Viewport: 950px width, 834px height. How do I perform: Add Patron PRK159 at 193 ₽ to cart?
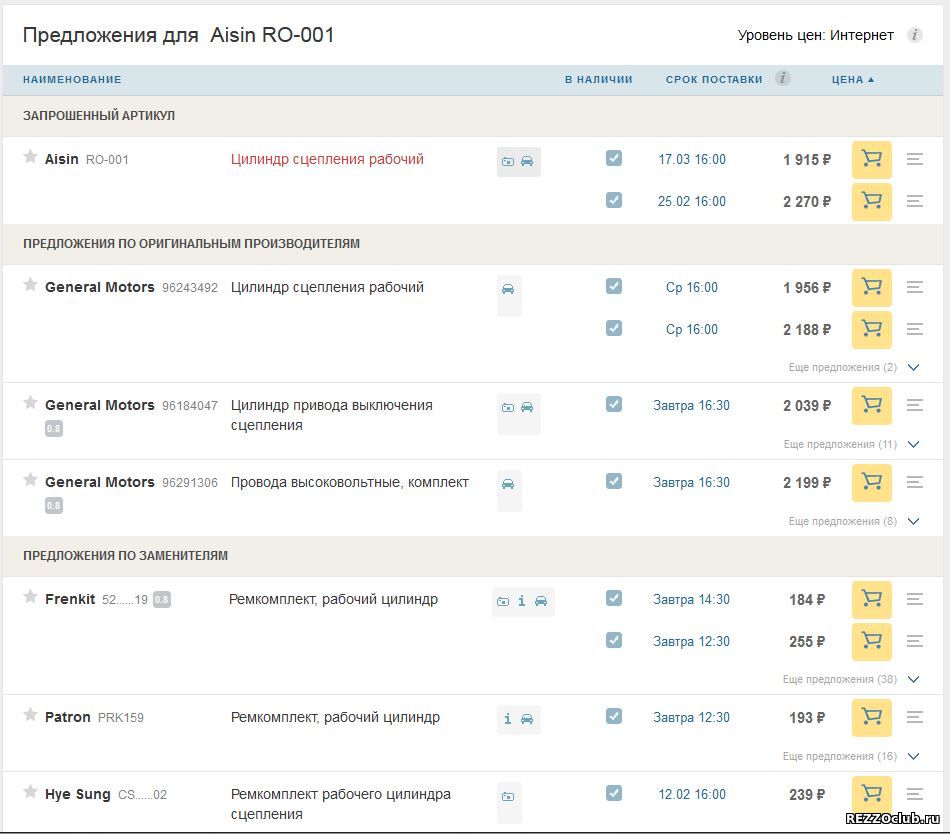click(x=871, y=717)
